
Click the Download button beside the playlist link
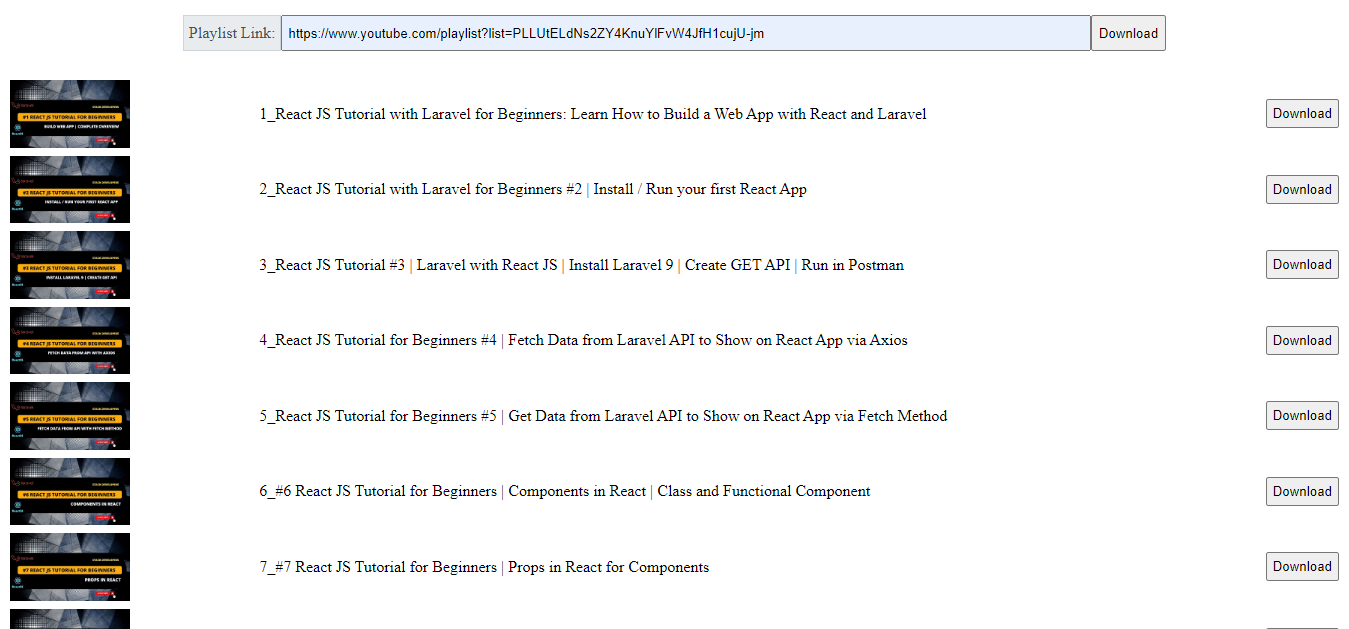click(x=1128, y=33)
